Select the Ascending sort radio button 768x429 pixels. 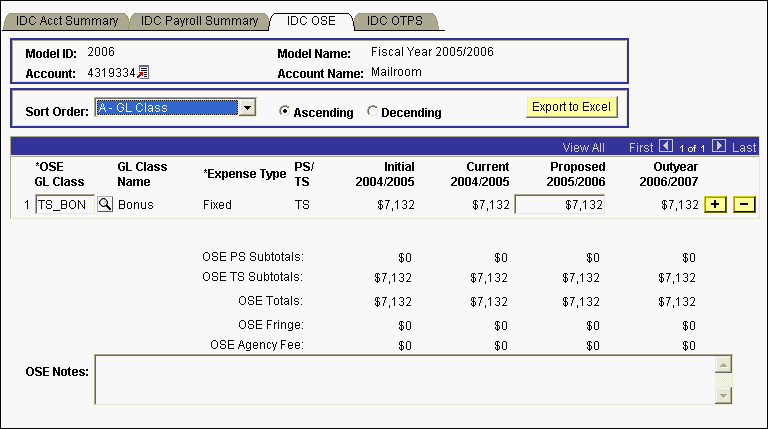click(x=285, y=112)
